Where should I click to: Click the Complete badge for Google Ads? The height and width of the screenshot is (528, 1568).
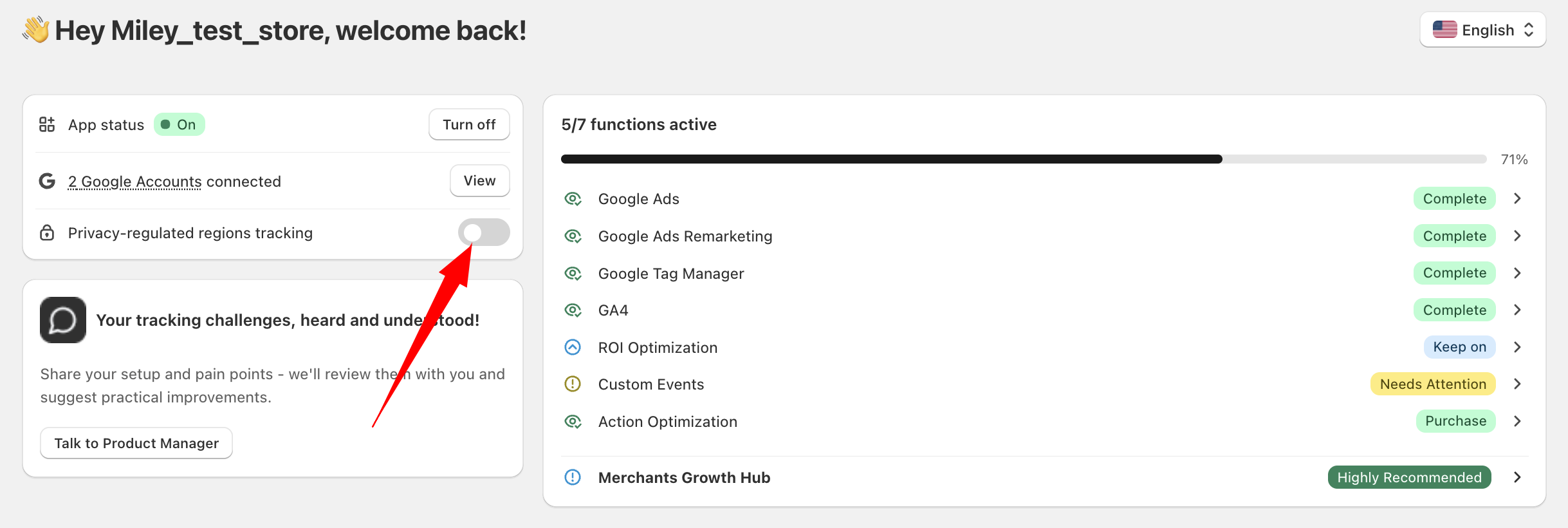[x=1455, y=198]
